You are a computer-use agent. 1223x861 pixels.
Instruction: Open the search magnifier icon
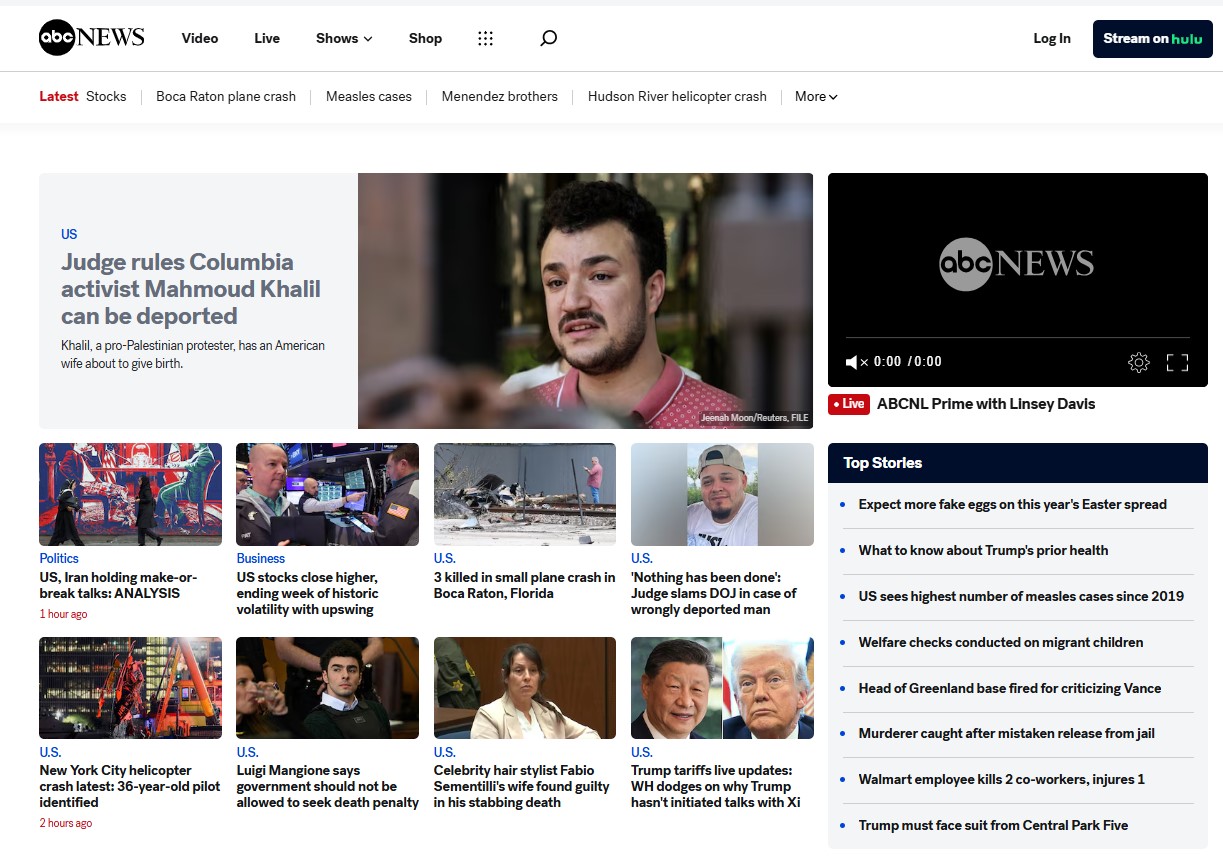click(x=548, y=38)
